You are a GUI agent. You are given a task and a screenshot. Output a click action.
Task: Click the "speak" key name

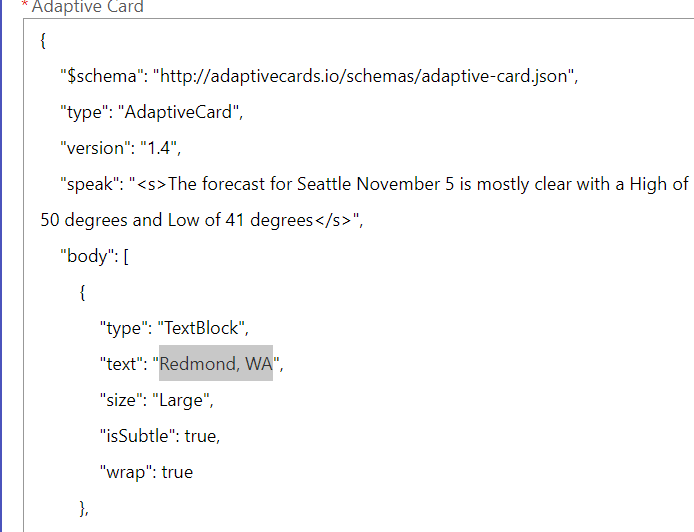click(x=90, y=184)
